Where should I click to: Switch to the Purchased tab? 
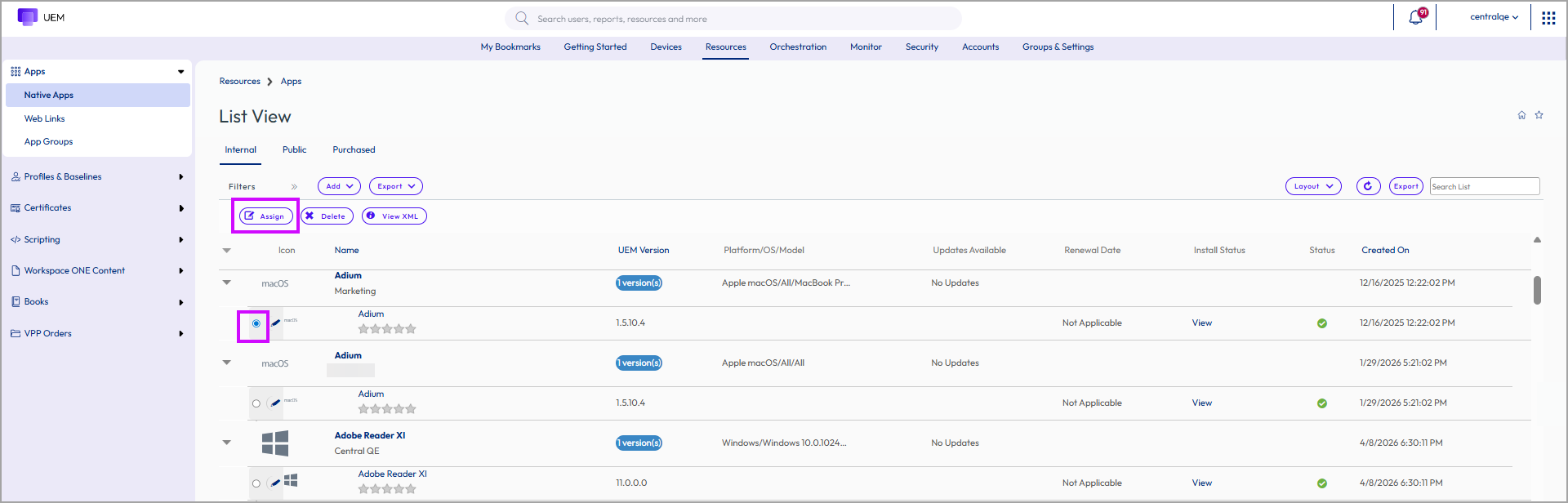pyautogui.click(x=354, y=150)
